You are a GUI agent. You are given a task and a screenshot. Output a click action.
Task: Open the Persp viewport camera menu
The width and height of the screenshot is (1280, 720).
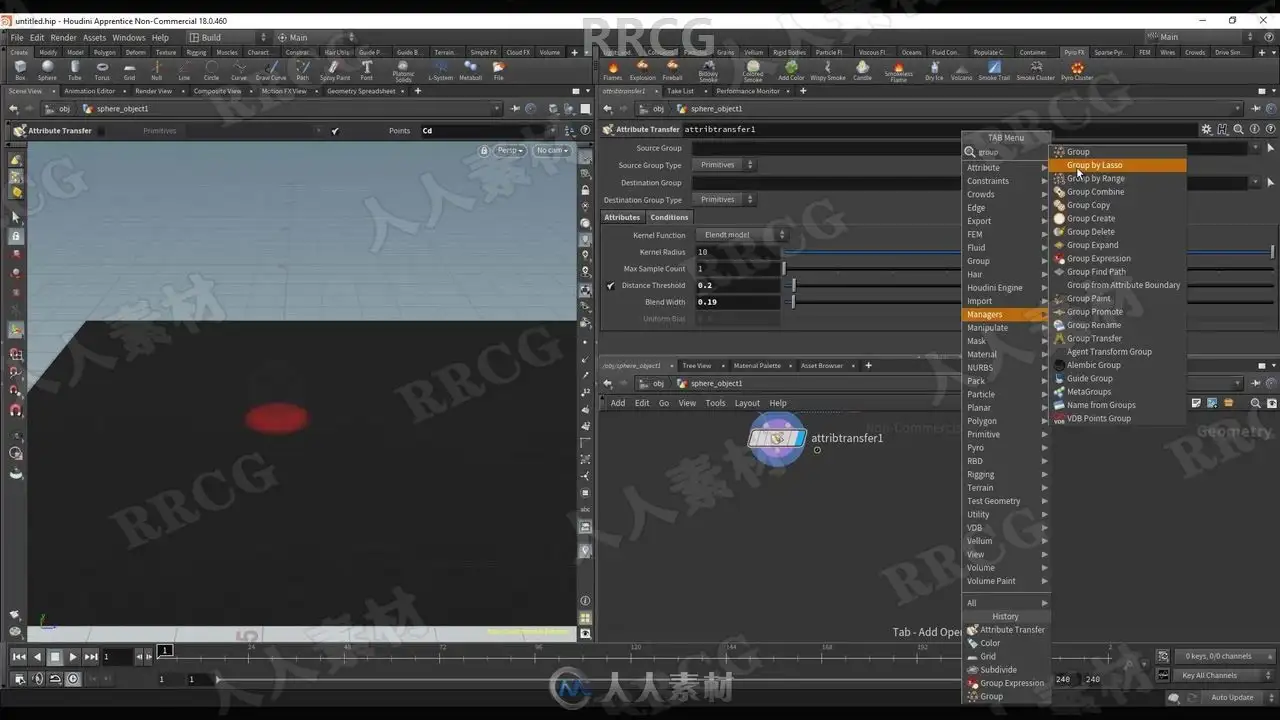pyautogui.click(x=510, y=151)
